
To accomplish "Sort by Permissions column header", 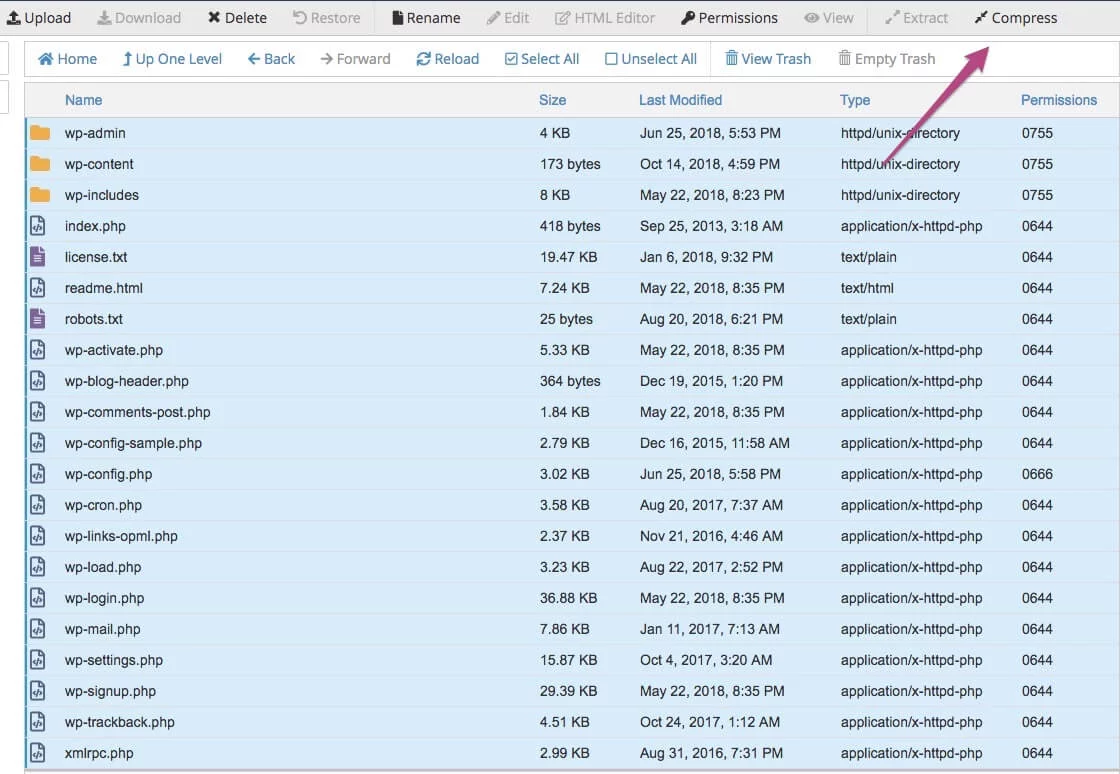I will tap(1059, 100).
